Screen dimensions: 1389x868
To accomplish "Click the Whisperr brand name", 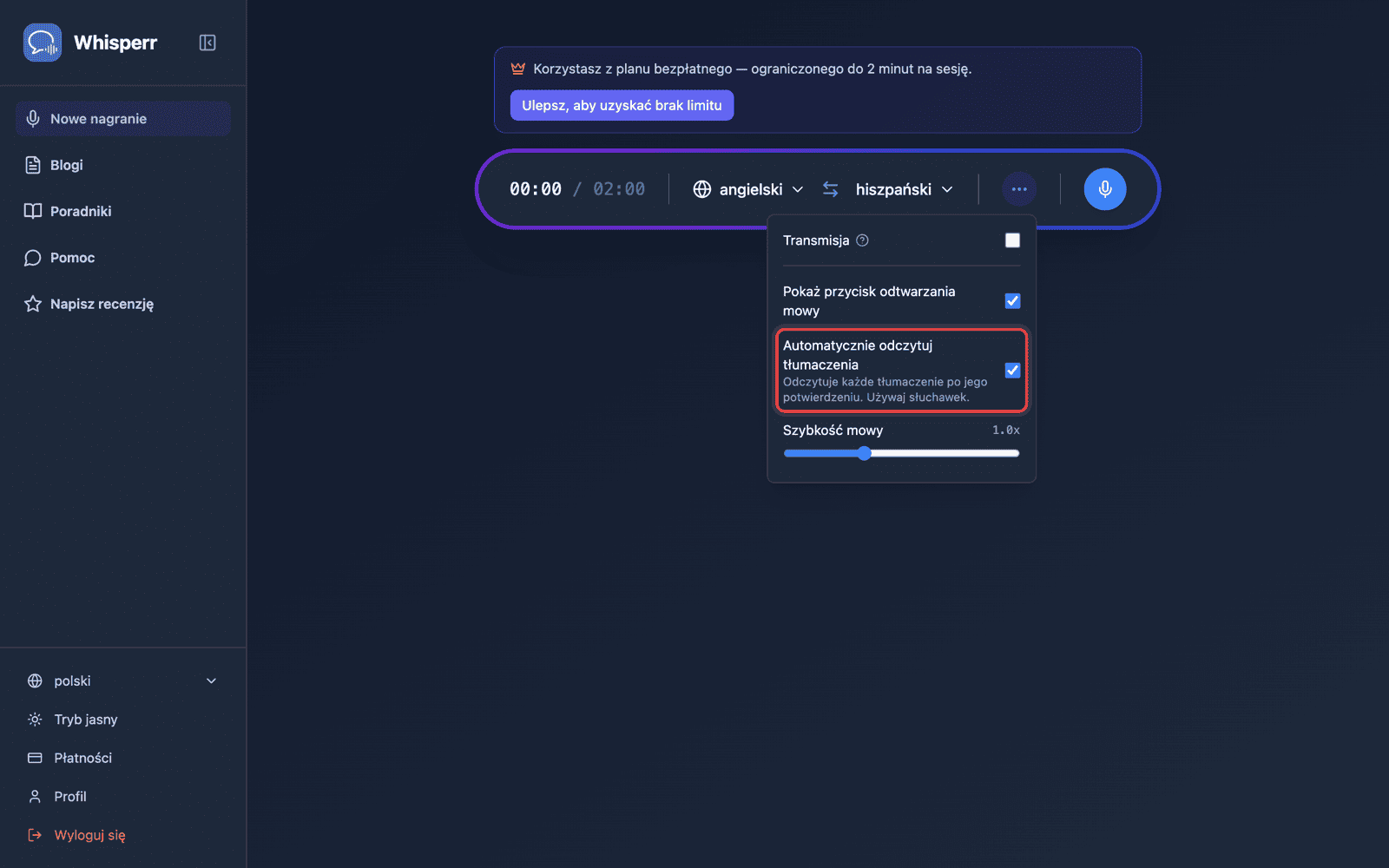I will point(115,43).
